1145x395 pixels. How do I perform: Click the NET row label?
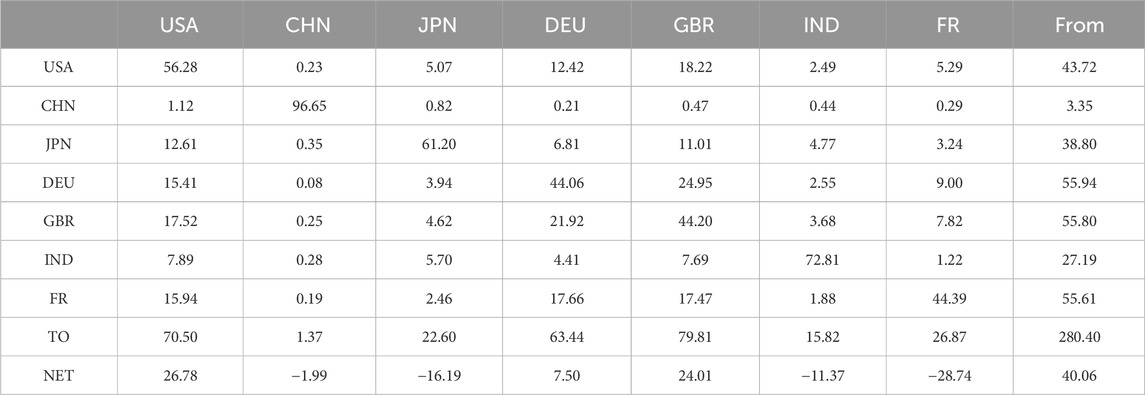pyautogui.click(x=58, y=375)
